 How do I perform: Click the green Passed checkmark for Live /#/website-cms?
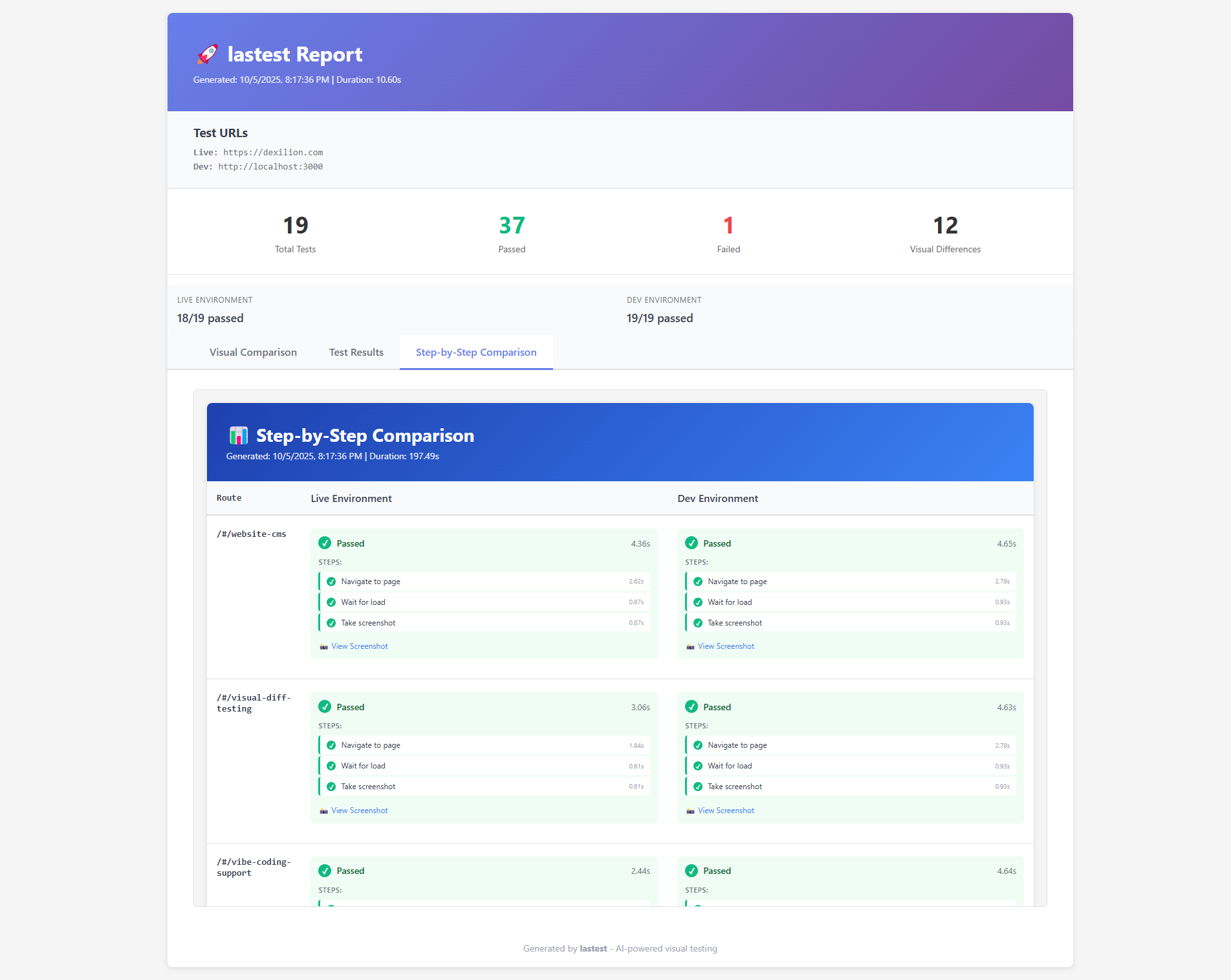(325, 543)
